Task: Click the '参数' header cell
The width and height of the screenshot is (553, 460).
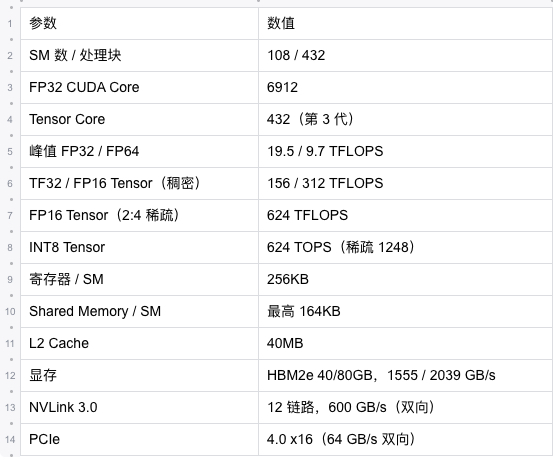Action: (139, 24)
